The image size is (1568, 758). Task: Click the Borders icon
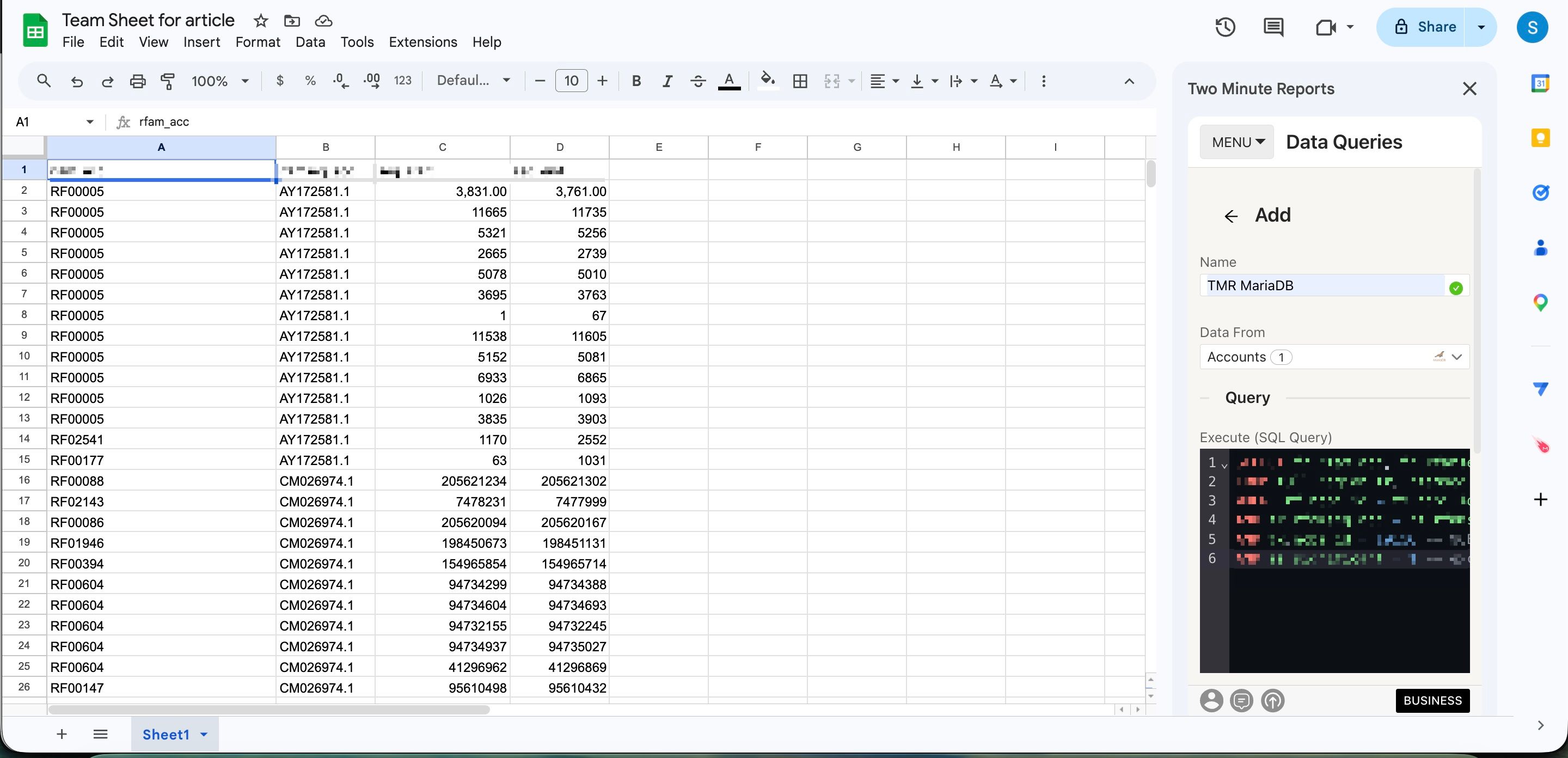[x=800, y=81]
